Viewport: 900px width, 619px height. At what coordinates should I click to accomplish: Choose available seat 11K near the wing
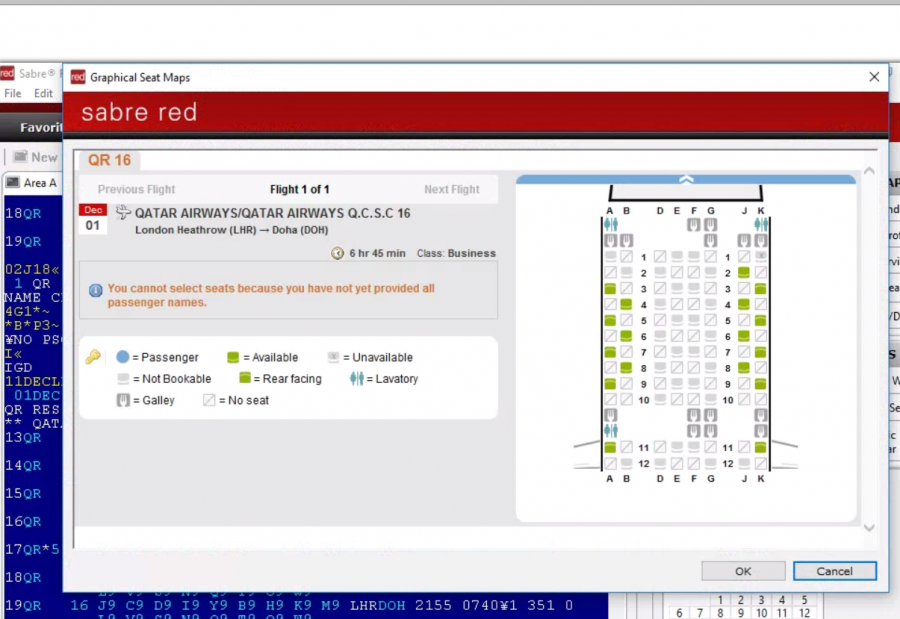(x=760, y=448)
